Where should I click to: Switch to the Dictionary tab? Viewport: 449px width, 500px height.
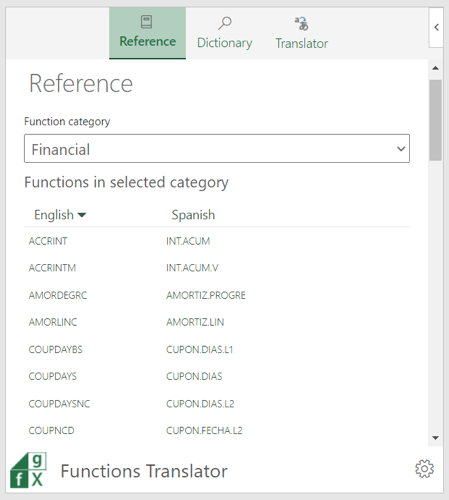(224, 33)
